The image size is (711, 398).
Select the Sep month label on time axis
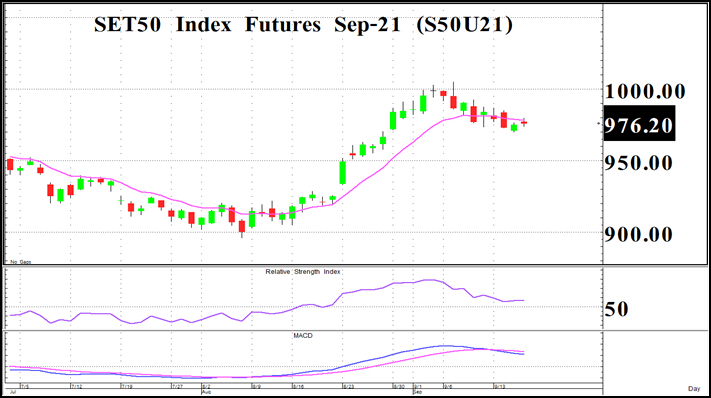pyautogui.click(x=417, y=392)
